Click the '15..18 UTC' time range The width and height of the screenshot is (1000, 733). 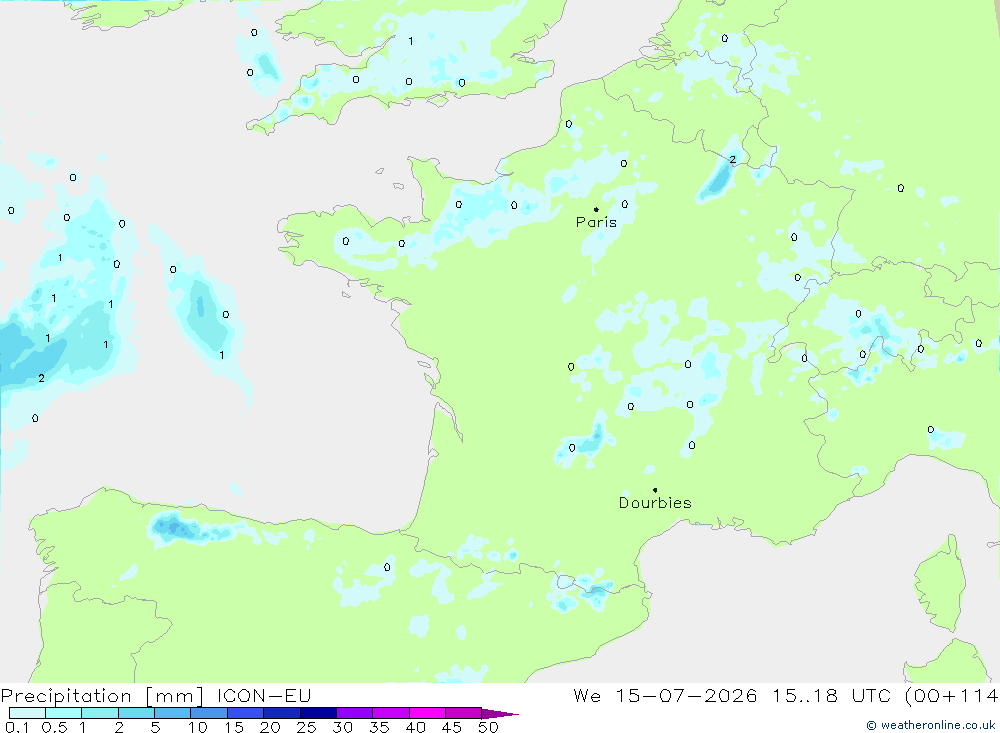831,696
